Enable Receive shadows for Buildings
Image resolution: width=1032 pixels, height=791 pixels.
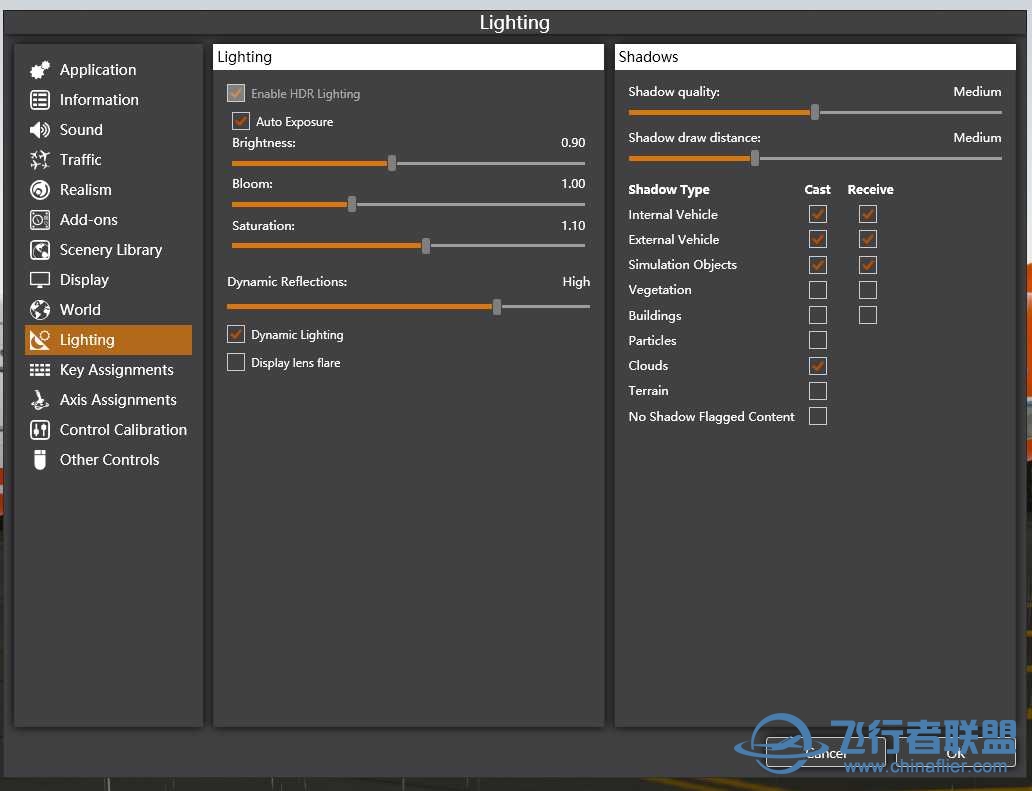tap(868, 315)
